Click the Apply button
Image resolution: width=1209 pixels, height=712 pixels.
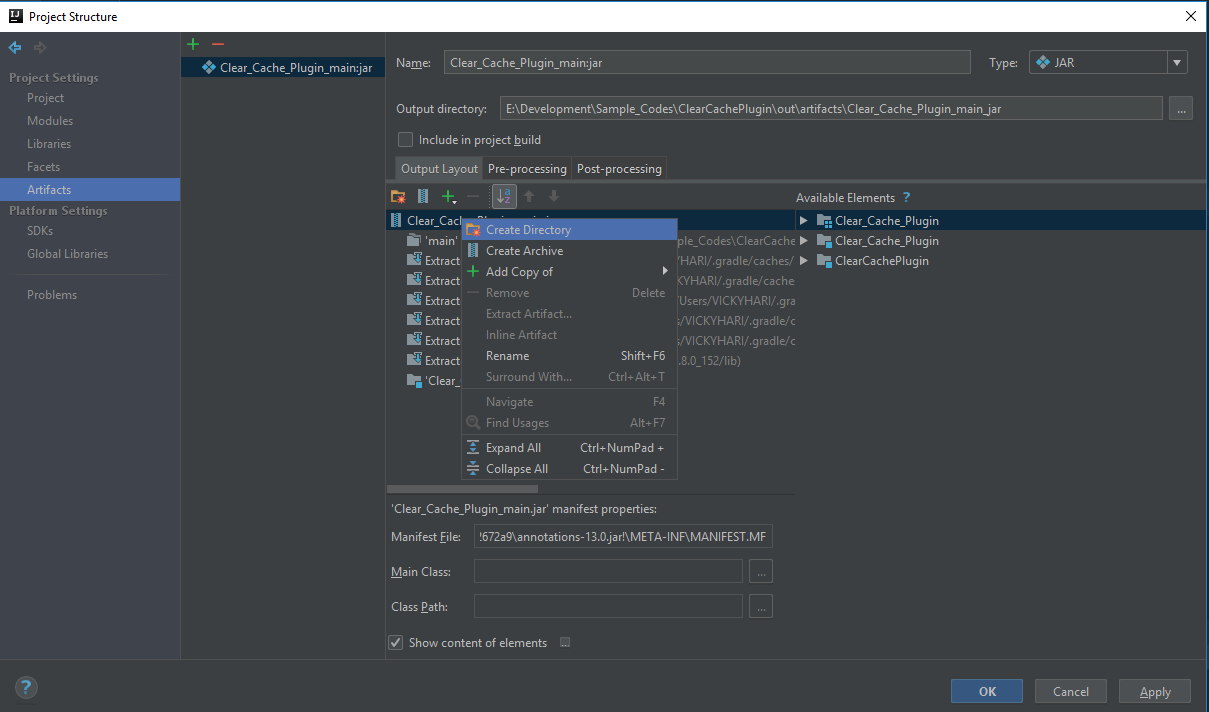click(1154, 691)
